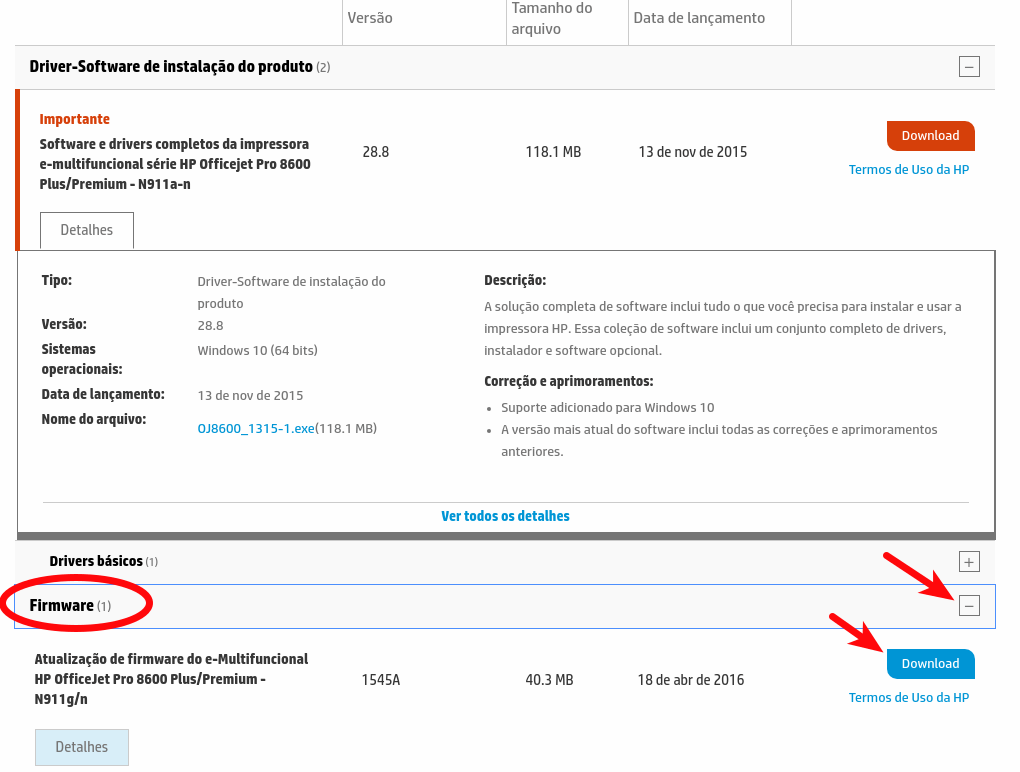Screen dimensions: 1020x772
Task: Click the Importante label
Action: click(74, 119)
